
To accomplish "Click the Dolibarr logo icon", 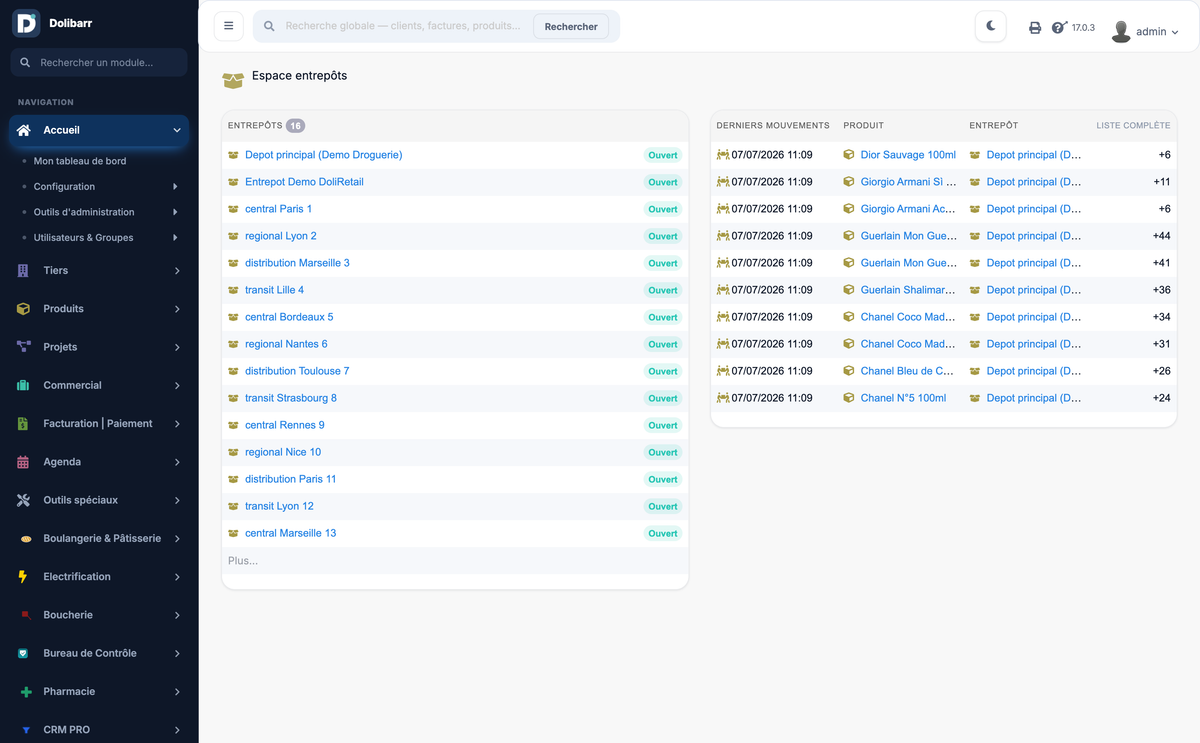I will pos(26,23).
